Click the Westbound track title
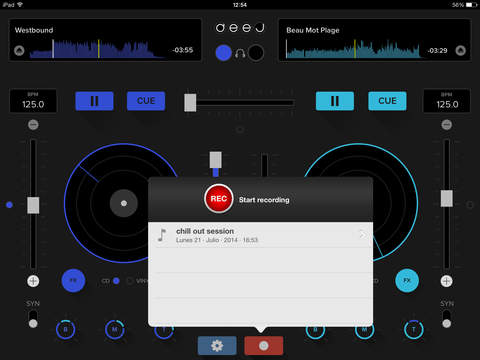This screenshot has height=360, width=480. tap(34, 30)
